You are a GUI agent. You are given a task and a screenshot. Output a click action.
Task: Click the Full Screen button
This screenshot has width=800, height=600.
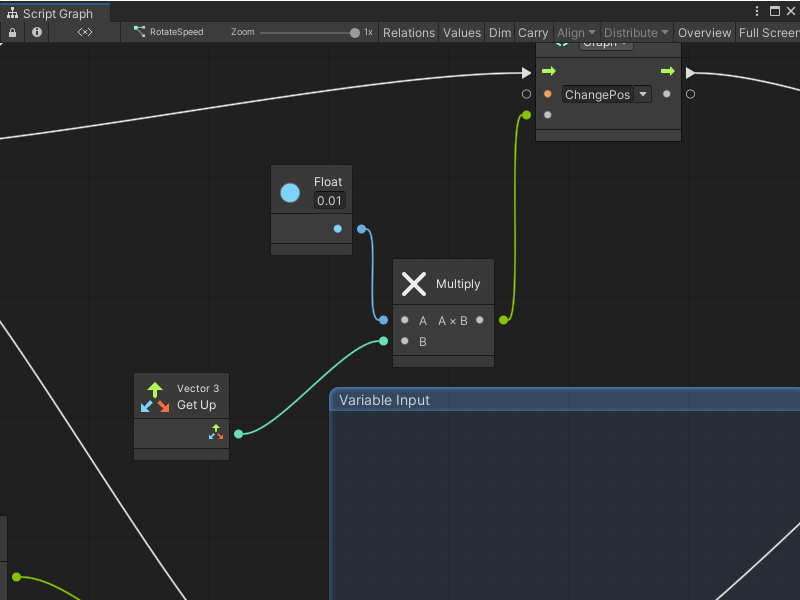point(768,32)
